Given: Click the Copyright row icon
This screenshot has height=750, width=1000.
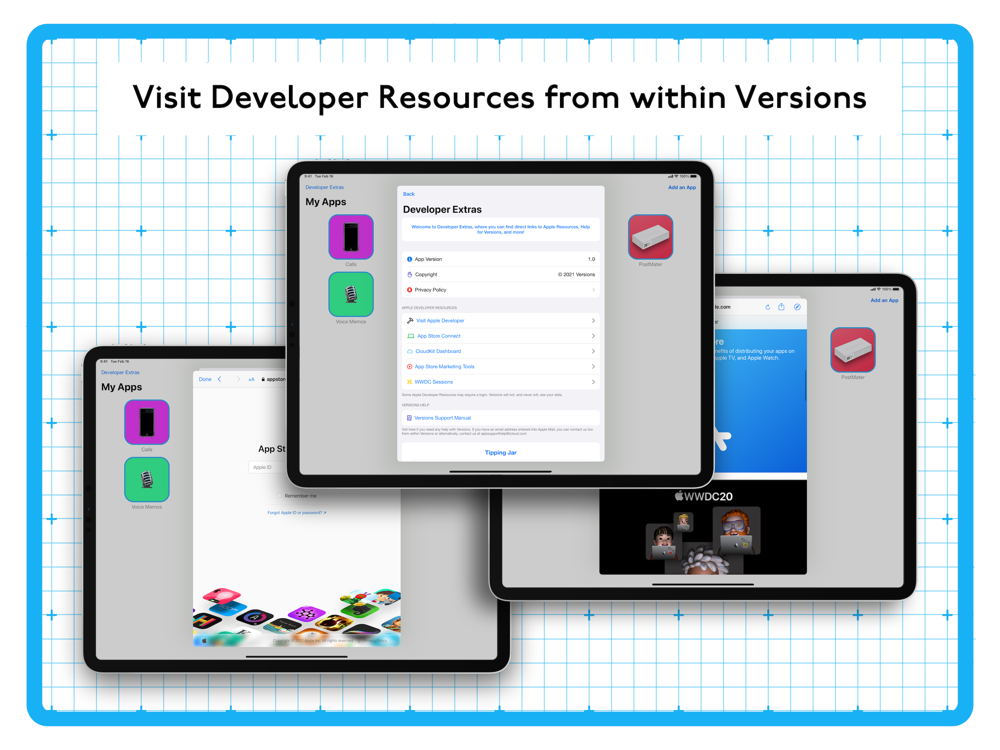Looking at the screenshot, I should (x=409, y=275).
